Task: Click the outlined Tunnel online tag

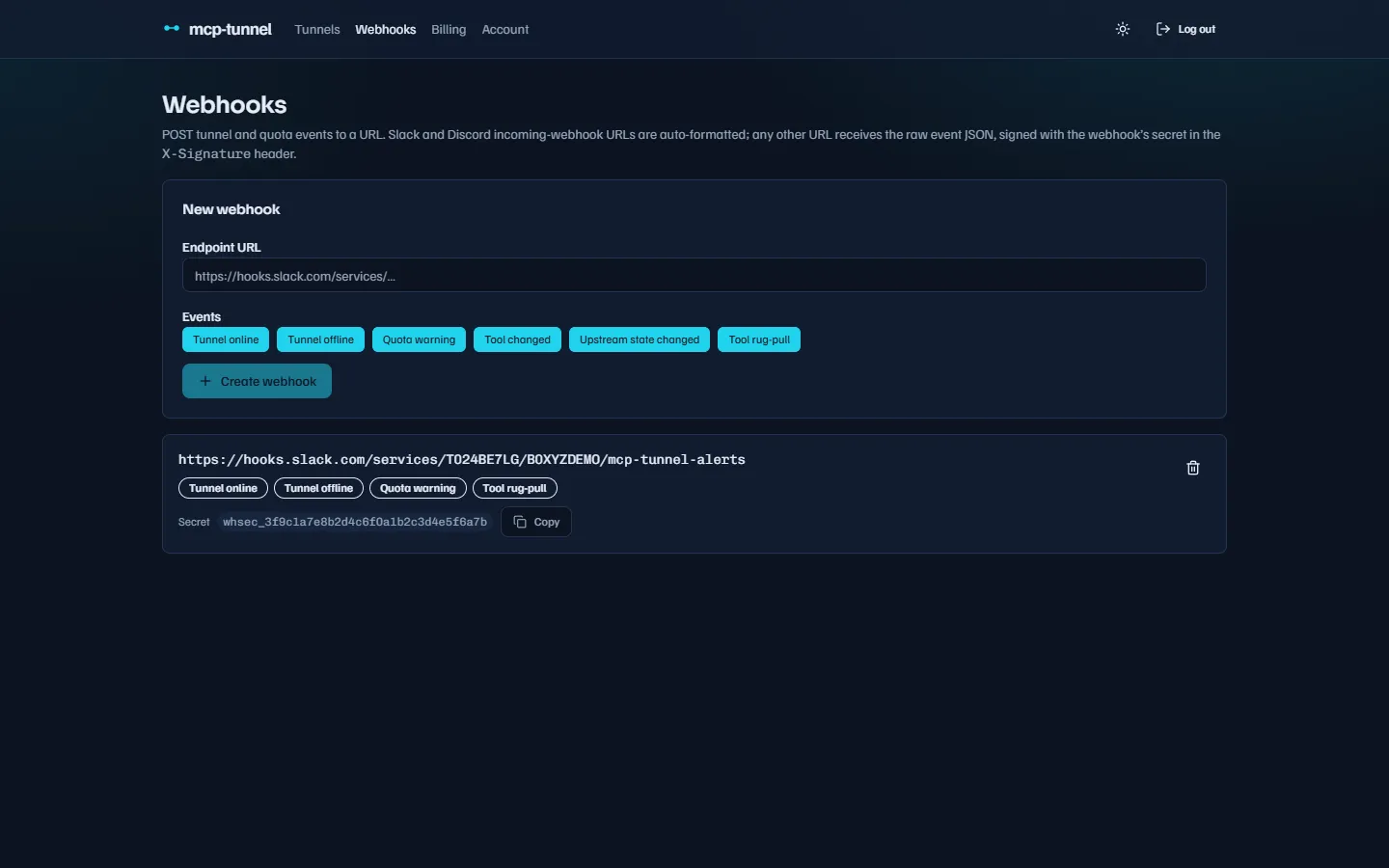Action: pos(223,488)
